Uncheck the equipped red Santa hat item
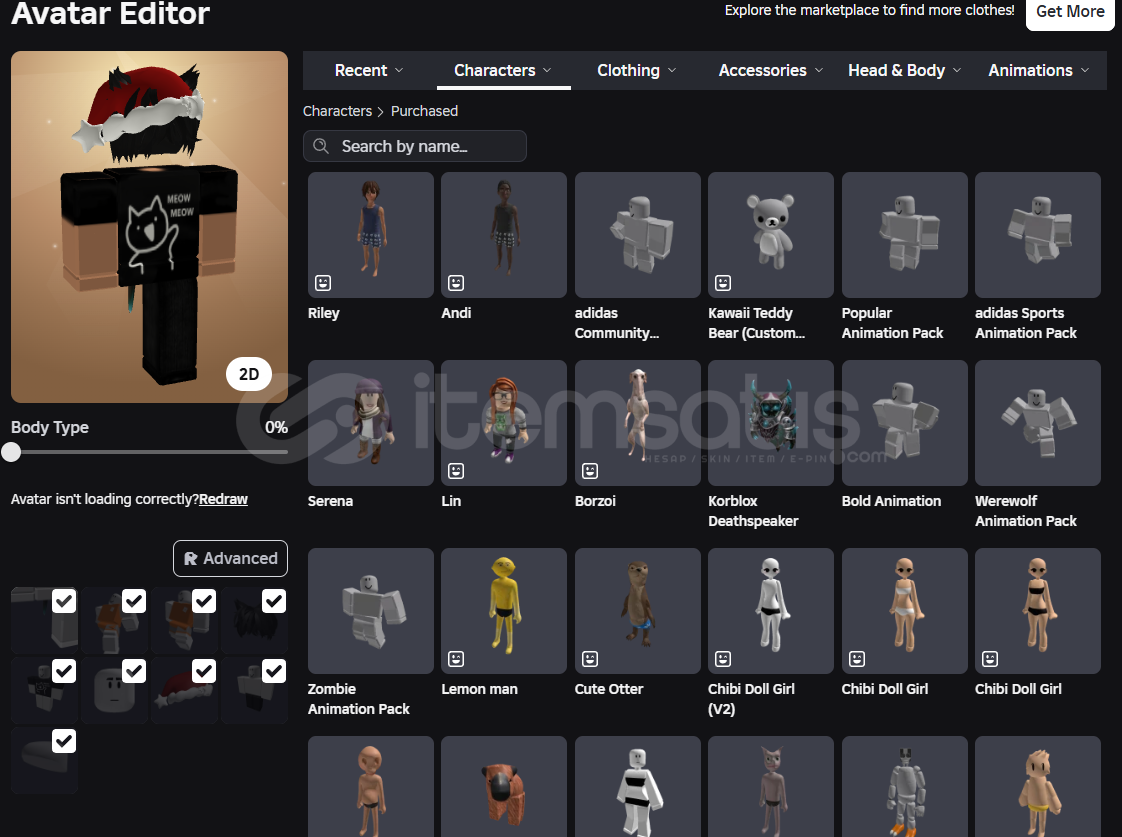The height and width of the screenshot is (837, 1122). 204,671
